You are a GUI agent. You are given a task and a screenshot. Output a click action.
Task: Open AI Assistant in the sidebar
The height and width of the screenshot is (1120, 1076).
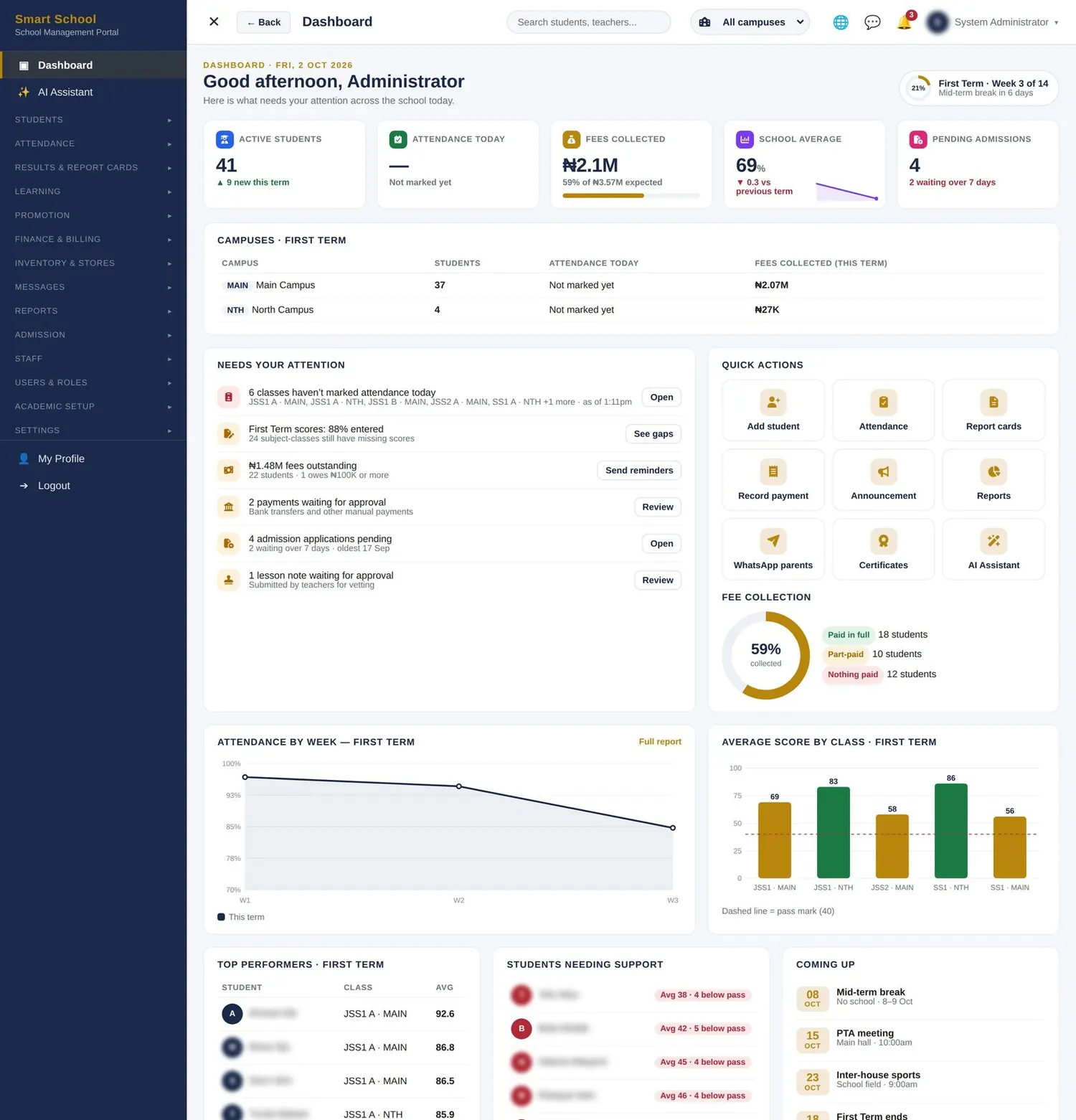point(93,93)
